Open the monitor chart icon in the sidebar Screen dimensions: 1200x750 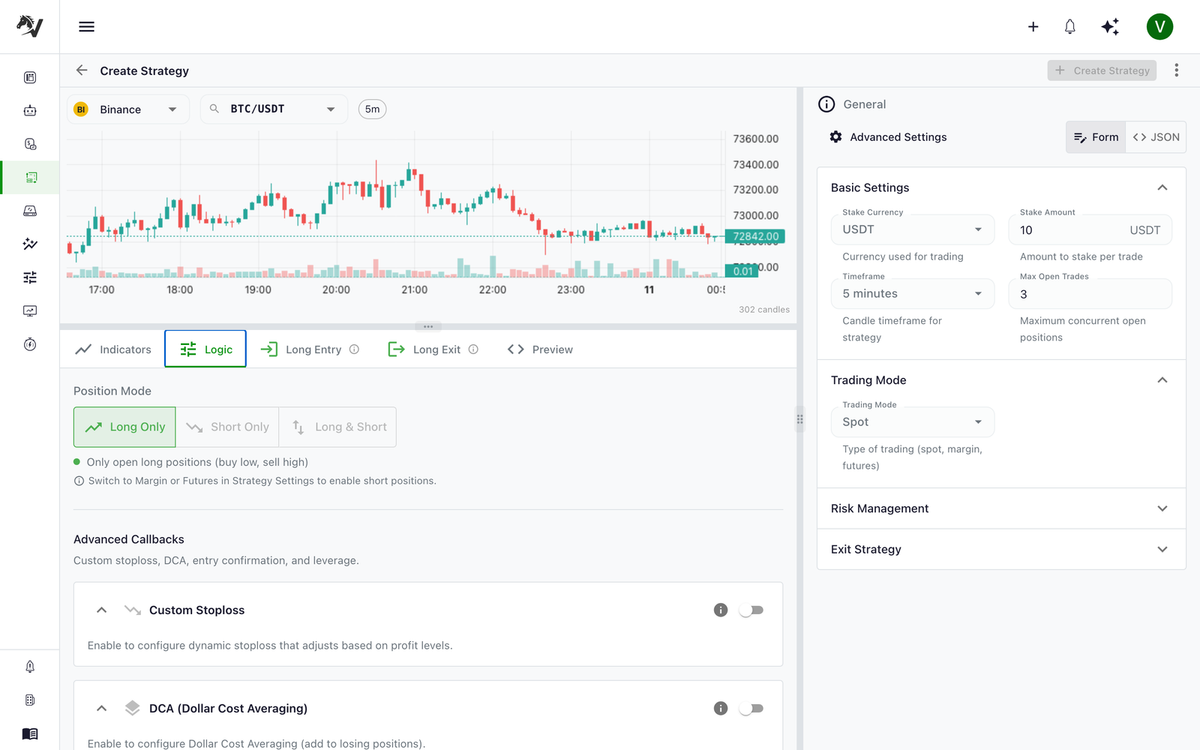30,311
